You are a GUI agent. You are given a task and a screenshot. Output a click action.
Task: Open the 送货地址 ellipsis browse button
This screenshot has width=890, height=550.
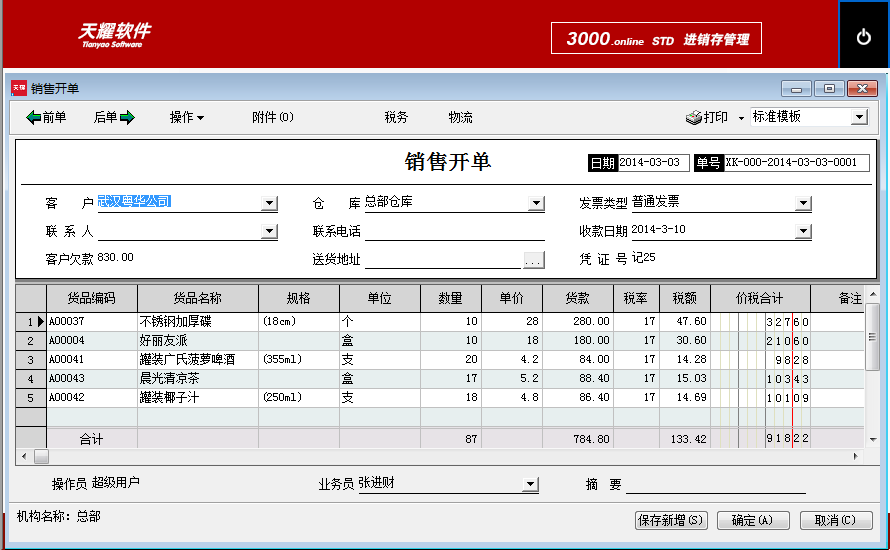tap(533, 260)
